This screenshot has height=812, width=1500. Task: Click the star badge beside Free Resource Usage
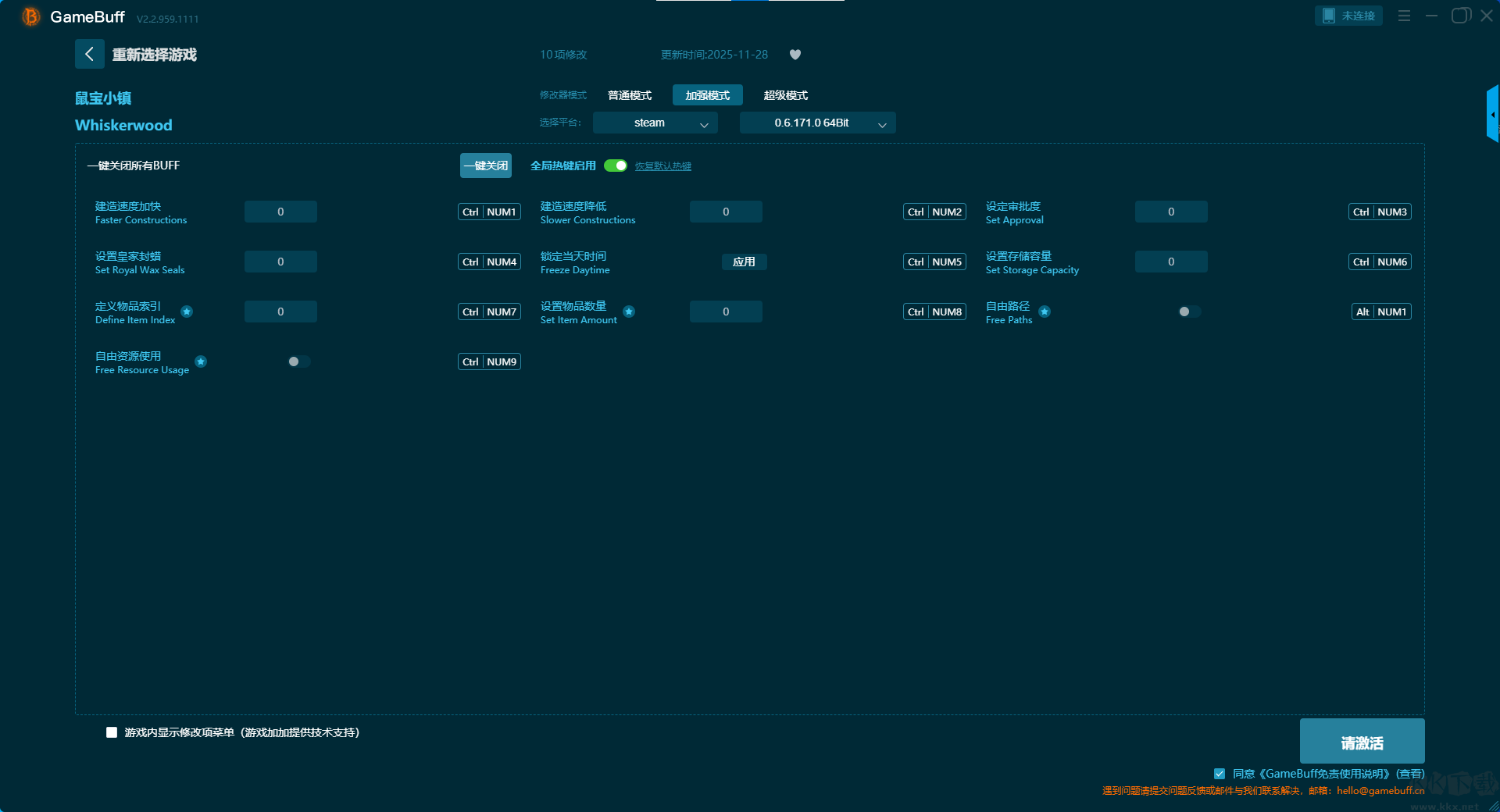pos(201,361)
